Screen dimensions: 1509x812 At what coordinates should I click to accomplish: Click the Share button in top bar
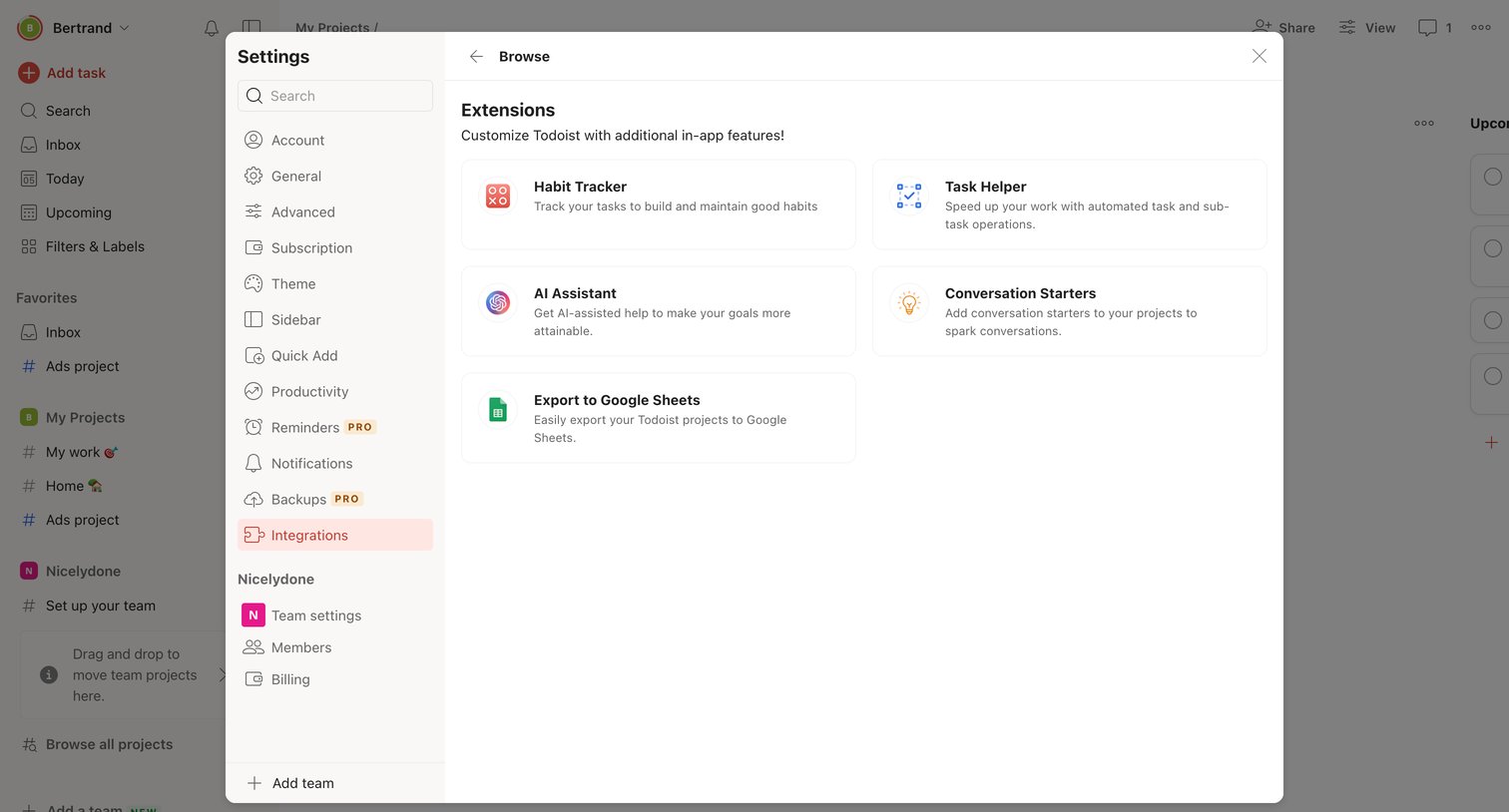pos(1284,28)
